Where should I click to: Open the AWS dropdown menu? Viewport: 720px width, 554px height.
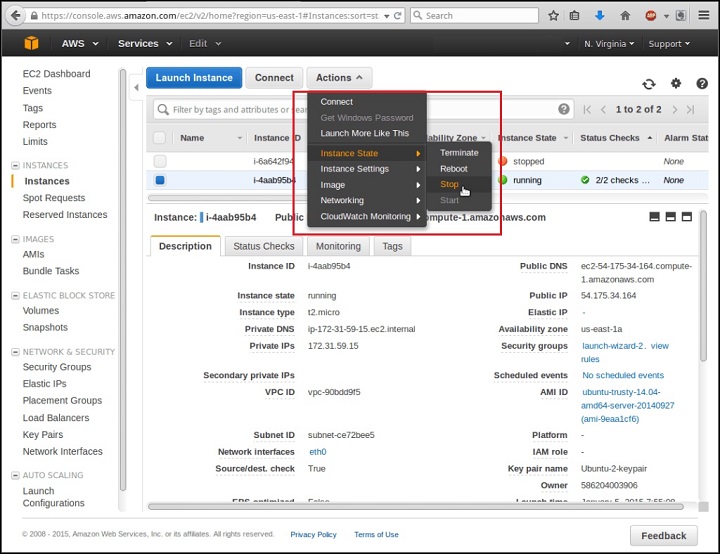[x=80, y=44]
